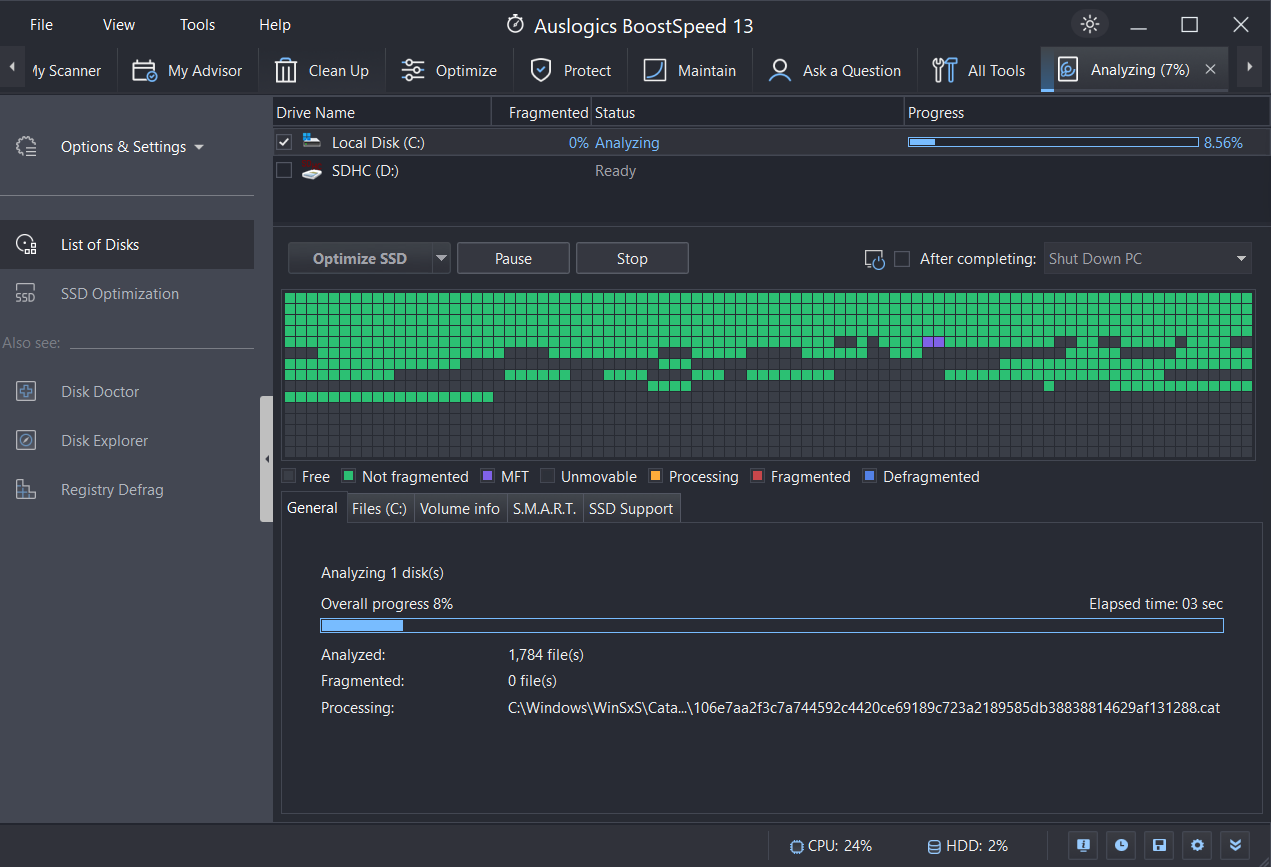
Task: Click the SSD Optimization icon
Action: point(26,294)
